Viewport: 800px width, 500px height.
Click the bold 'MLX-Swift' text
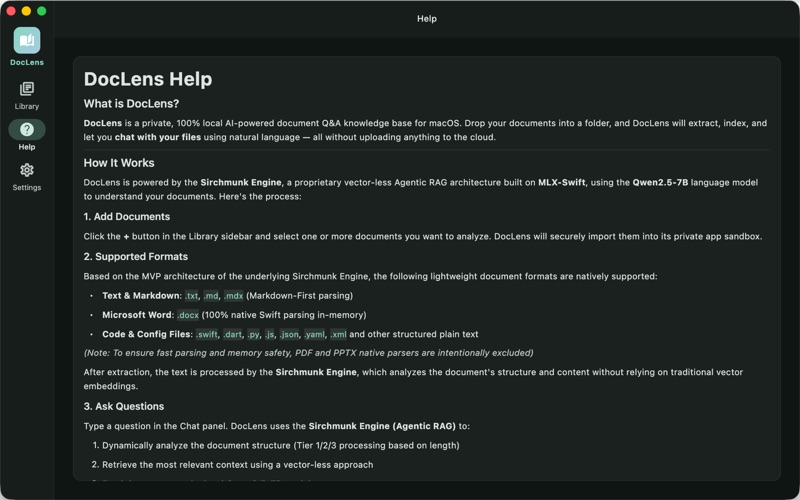click(562, 183)
